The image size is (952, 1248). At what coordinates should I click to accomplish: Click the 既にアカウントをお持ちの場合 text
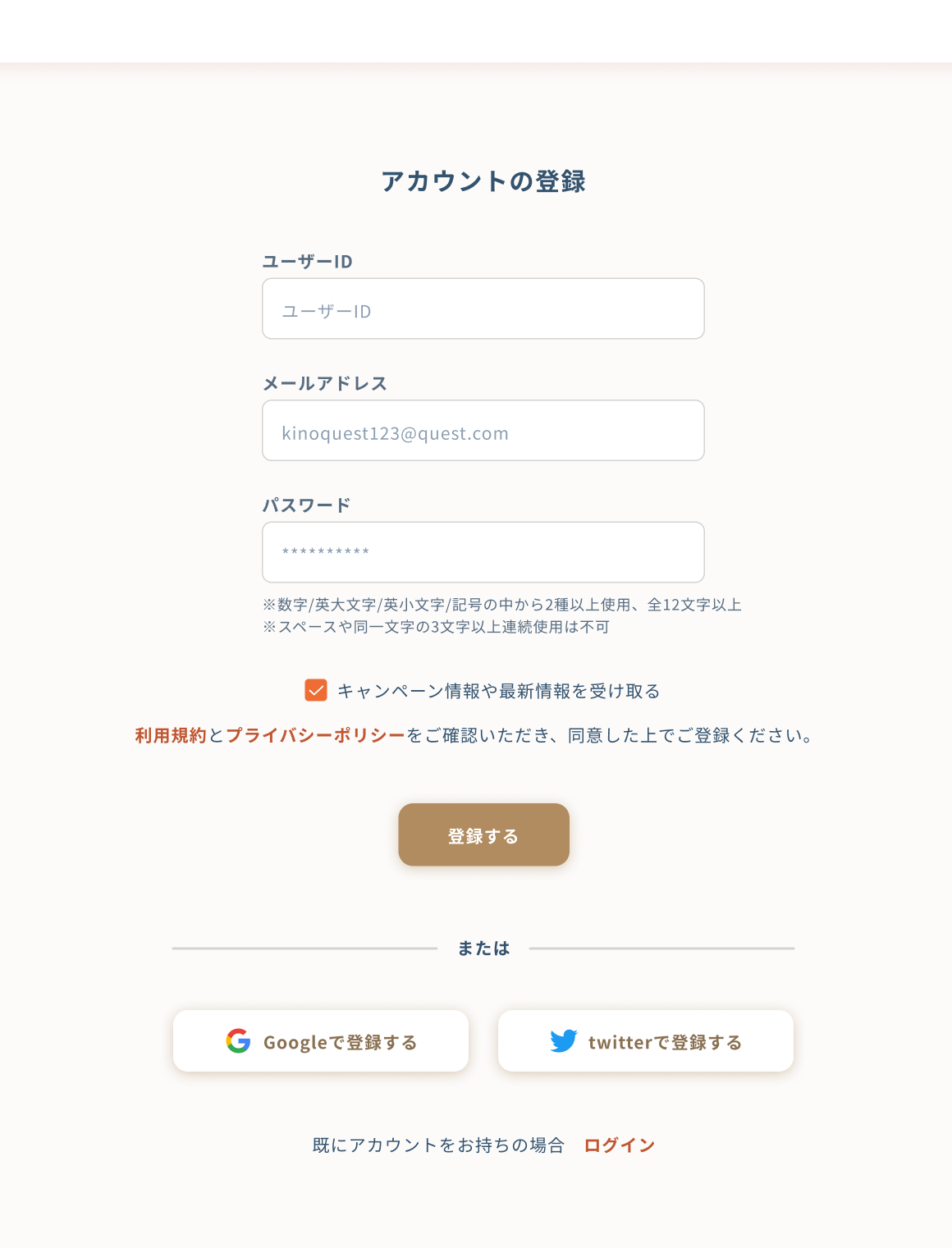pyautogui.click(x=438, y=1145)
